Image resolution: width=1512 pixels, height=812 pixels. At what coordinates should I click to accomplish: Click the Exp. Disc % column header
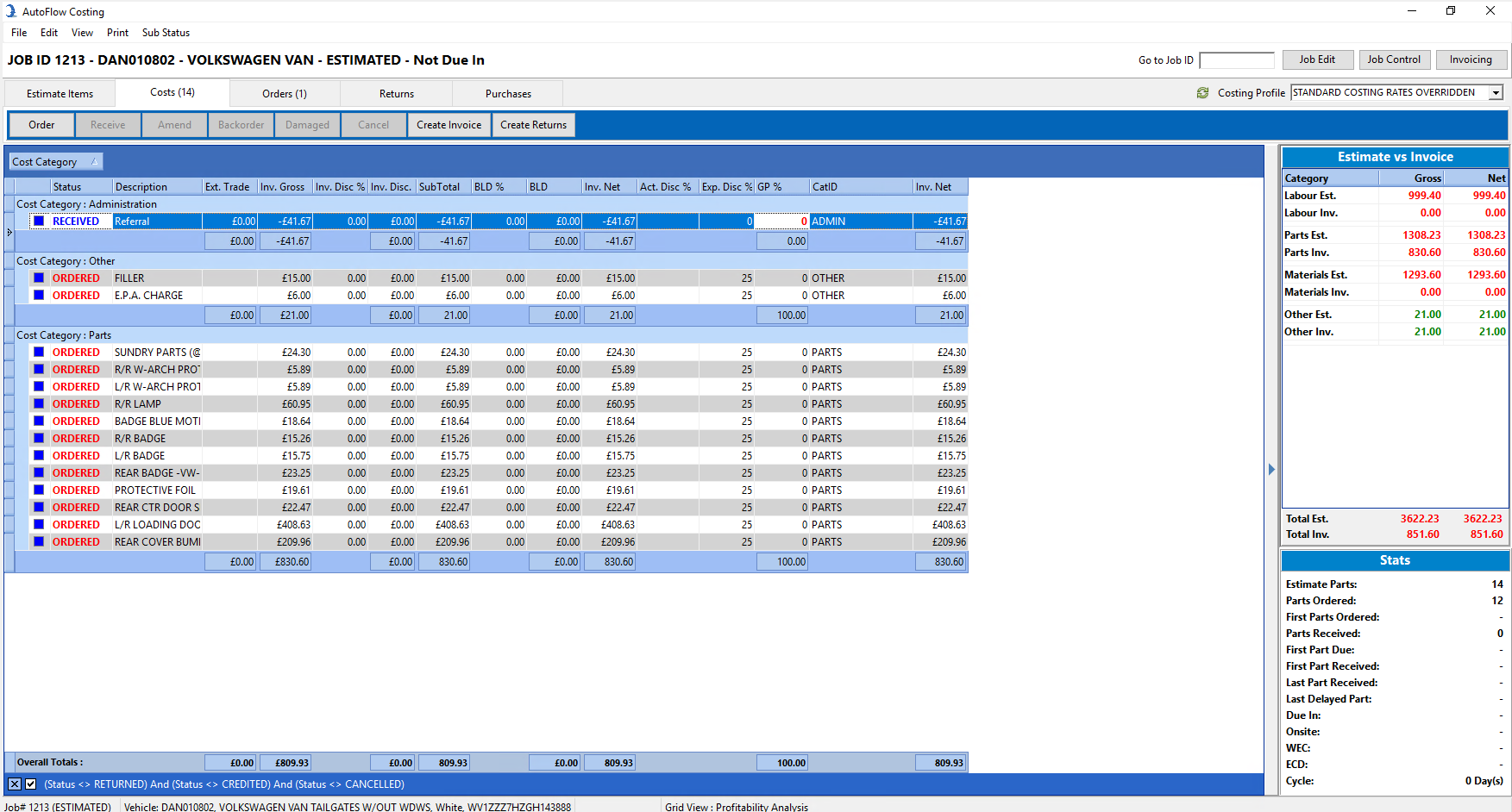tap(726, 187)
